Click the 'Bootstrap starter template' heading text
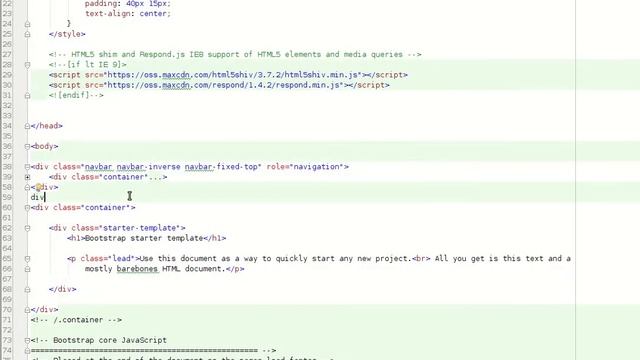640x360 pixels. pos(144,238)
